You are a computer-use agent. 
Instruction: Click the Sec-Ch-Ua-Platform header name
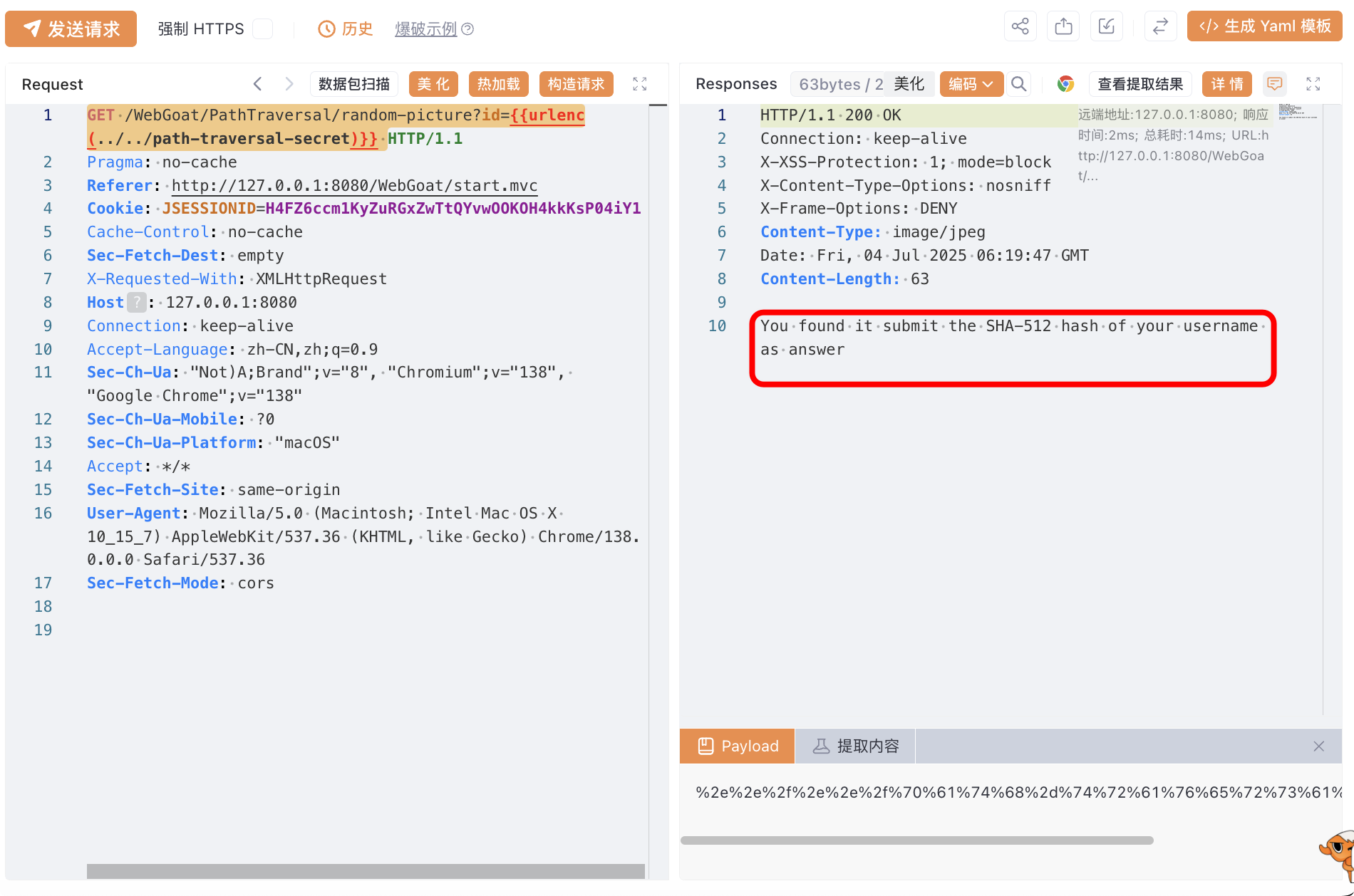tap(171, 443)
